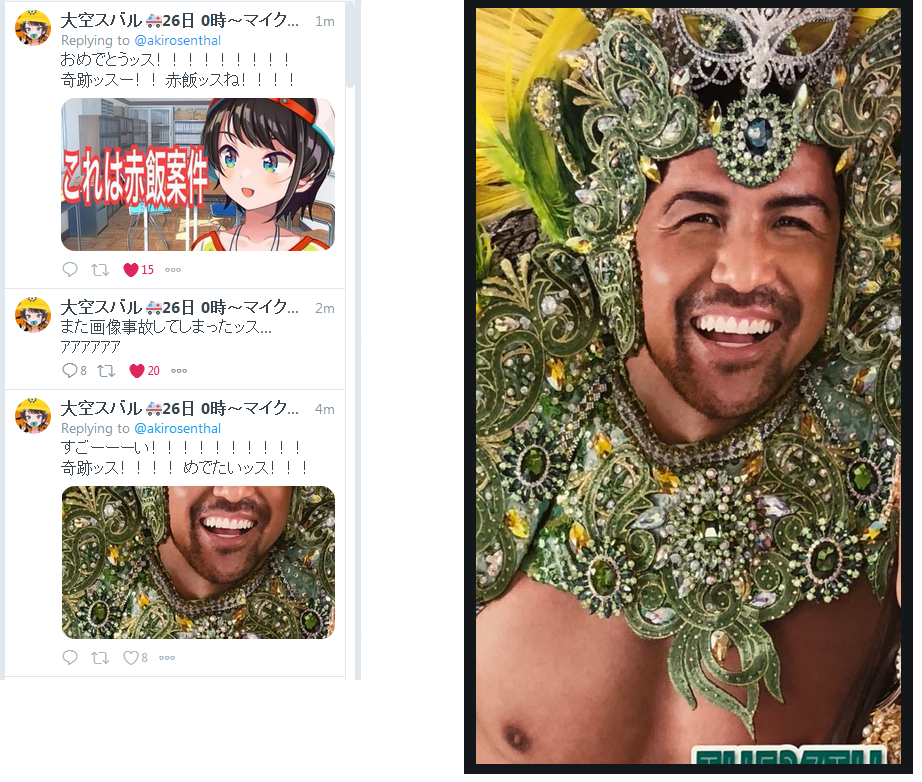Open @akirosenthal link in the 4m tweet
The height and width of the screenshot is (782, 922).
pos(178,429)
